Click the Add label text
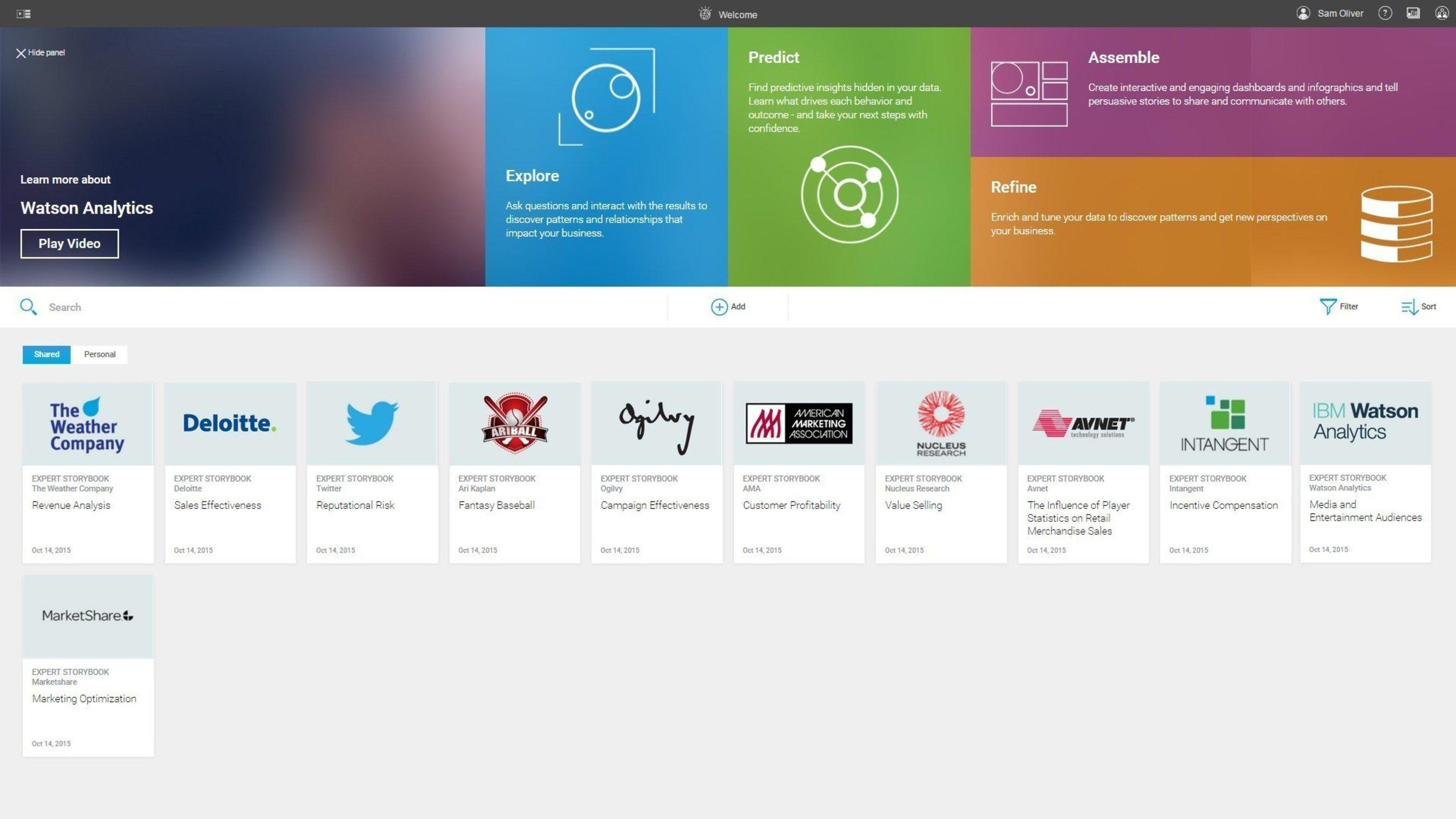 coord(738,306)
